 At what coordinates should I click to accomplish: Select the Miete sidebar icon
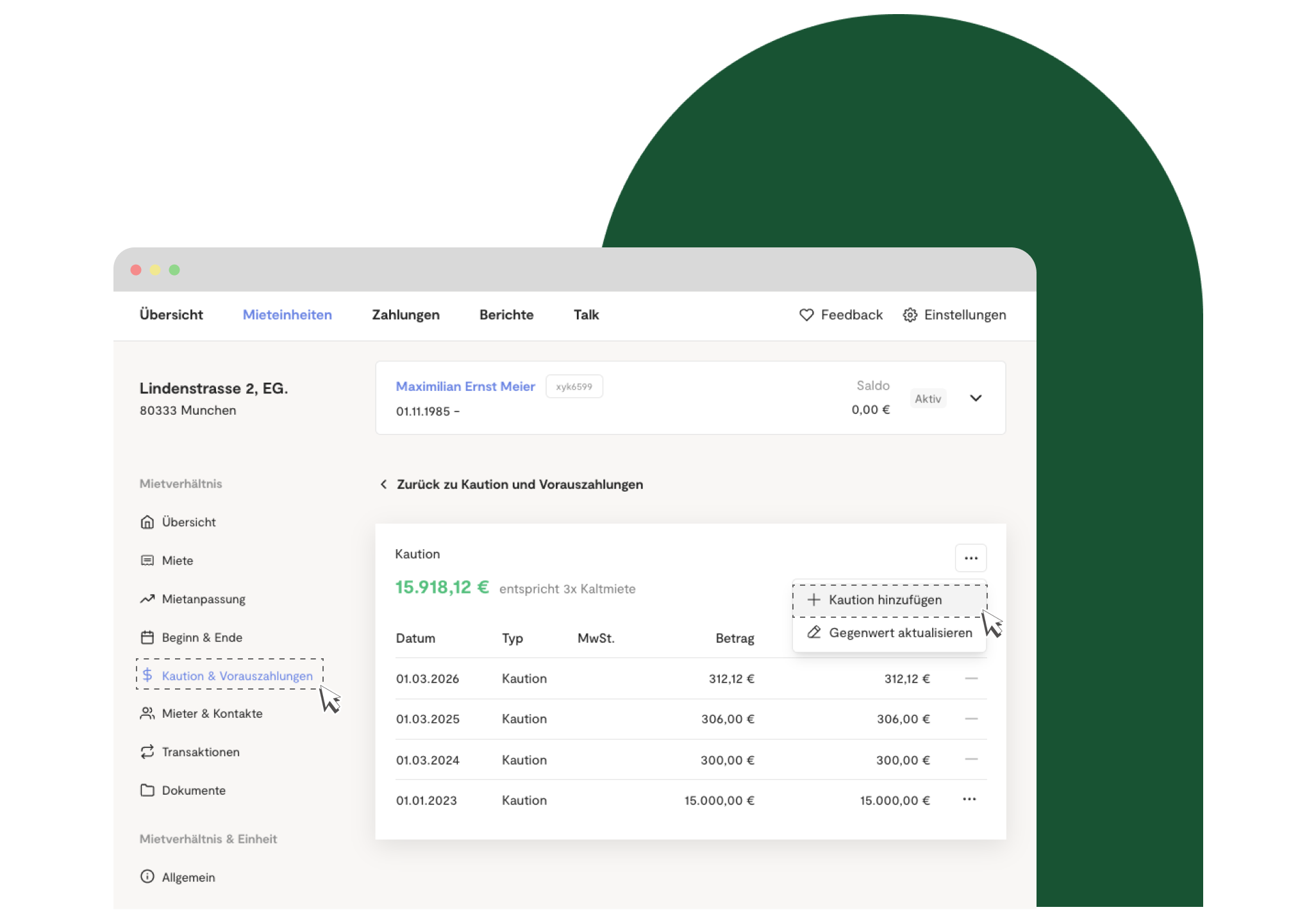pos(147,560)
